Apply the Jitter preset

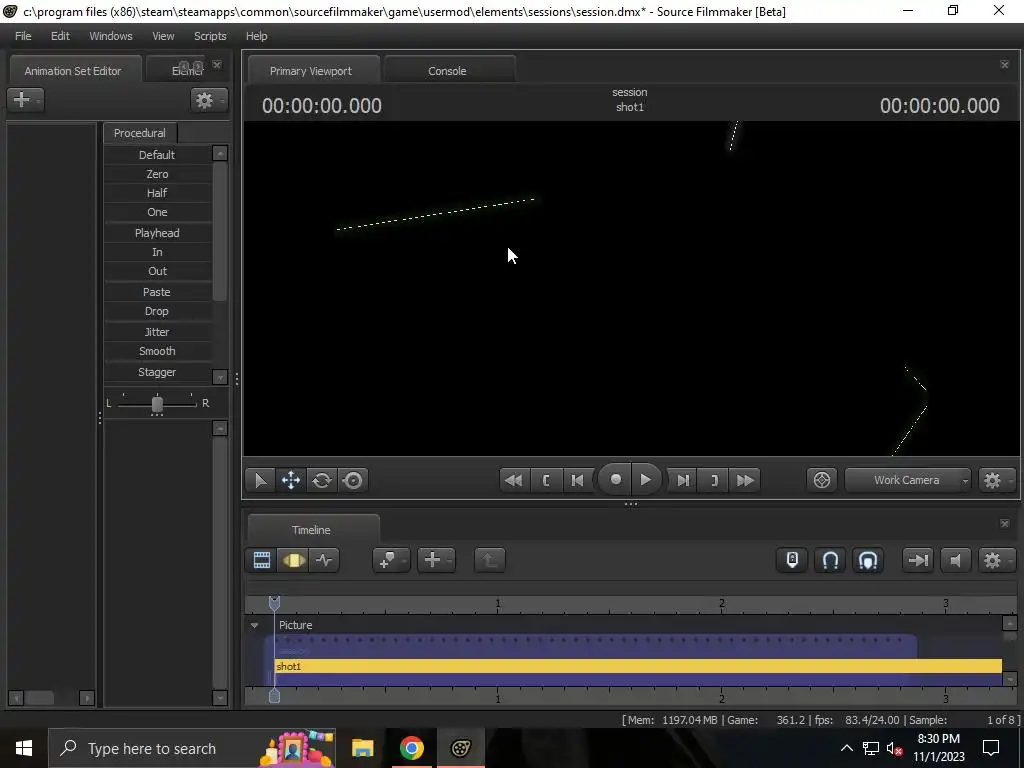click(157, 332)
